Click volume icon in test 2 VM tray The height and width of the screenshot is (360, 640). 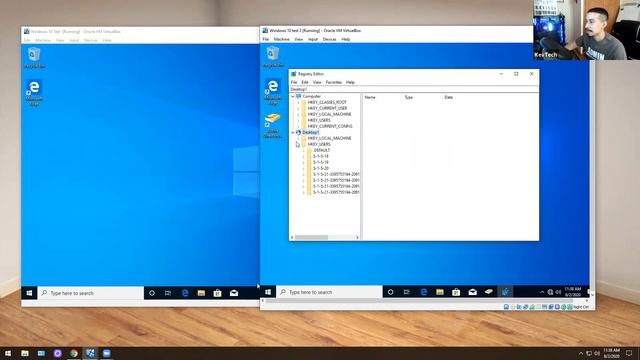pyautogui.click(x=558, y=292)
